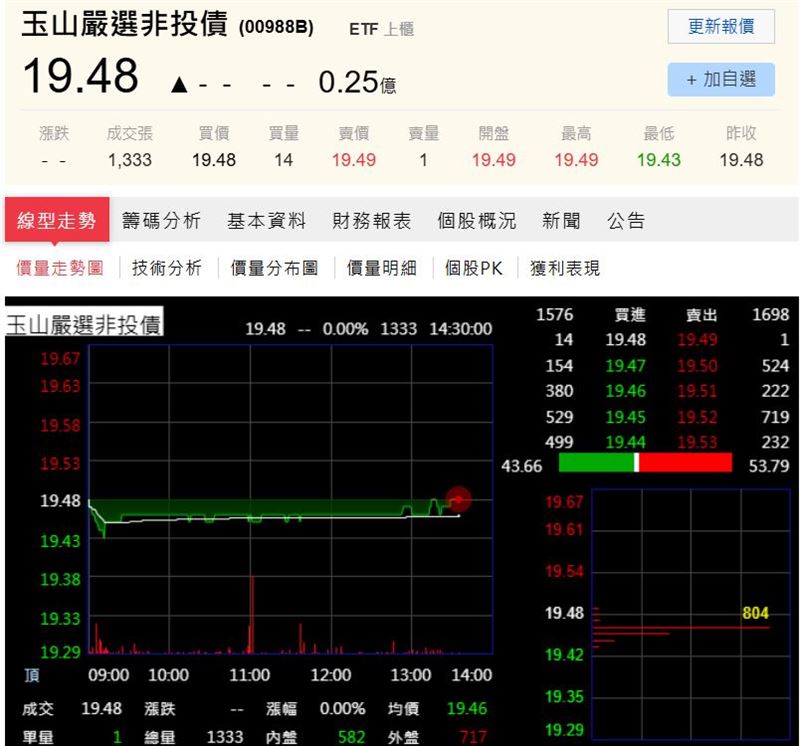
Task: Click the 0.25億 turnover value
Action: coord(357,82)
